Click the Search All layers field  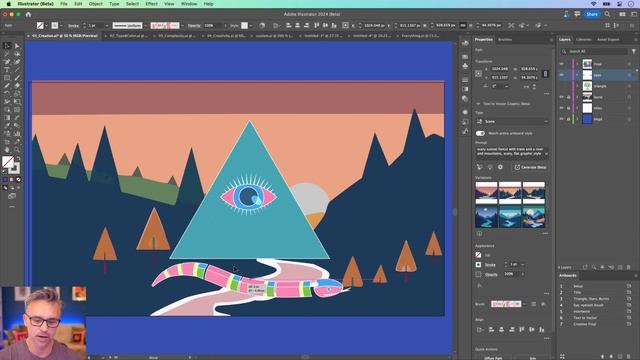(594, 51)
